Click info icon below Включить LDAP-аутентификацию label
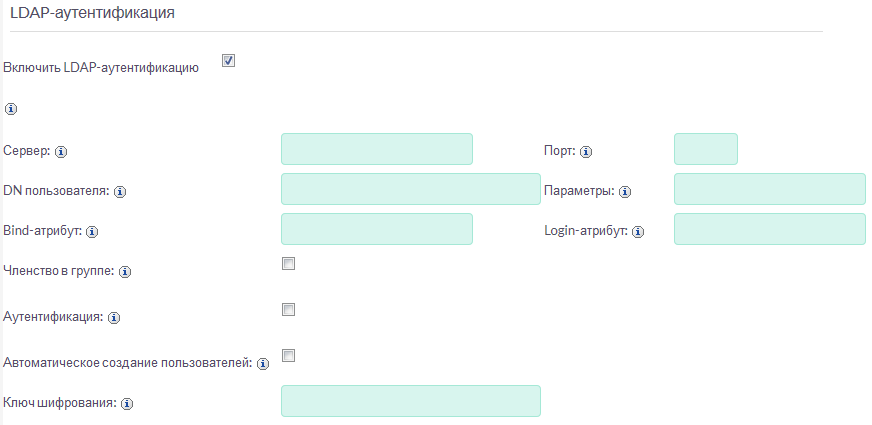The image size is (872, 425). point(11,108)
